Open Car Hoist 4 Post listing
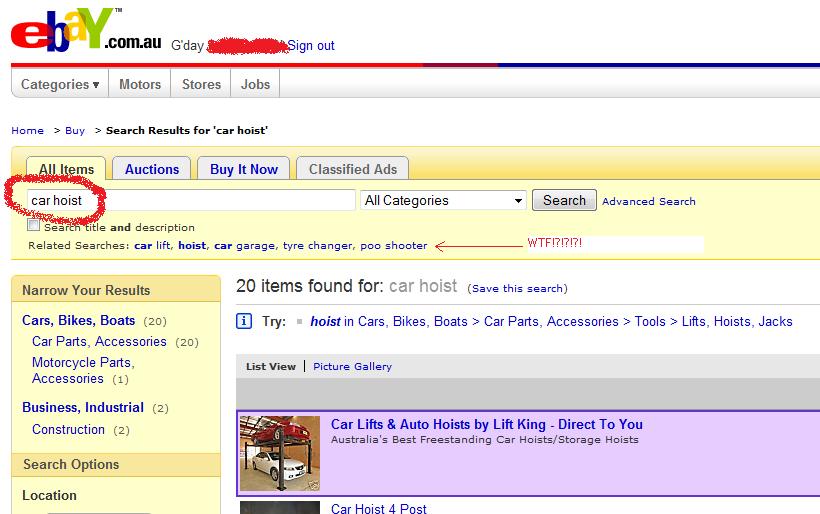 pyautogui.click(x=379, y=508)
